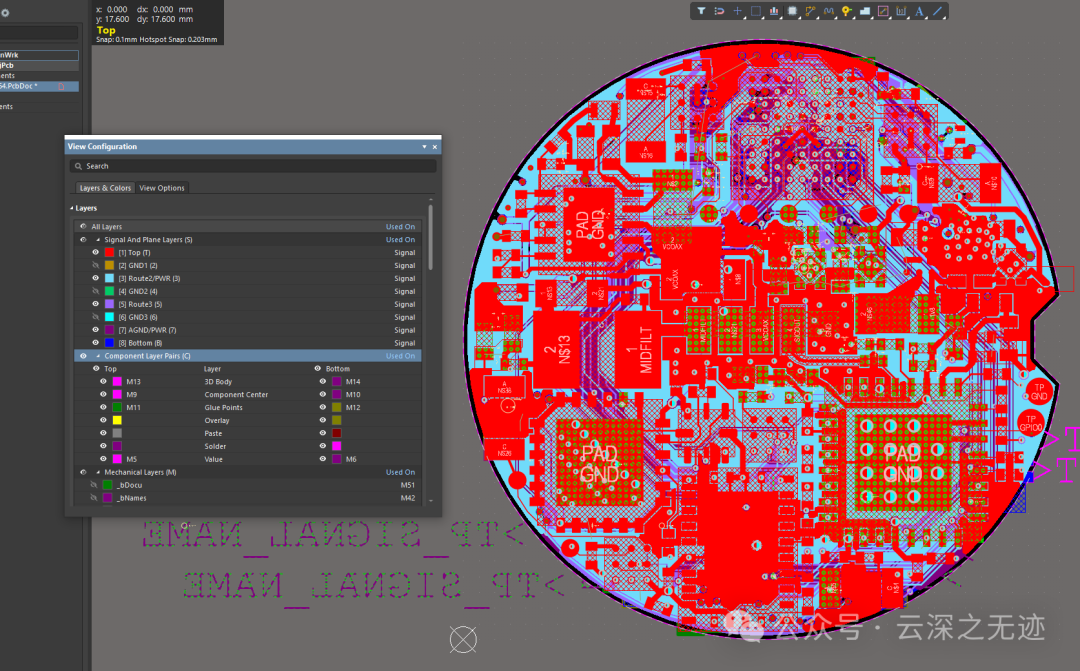Toggle visibility of all Top pair layers
Image resolution: width=1080 pixels, height=671 pixels.
pyautogui.click(x=96, y=369)
